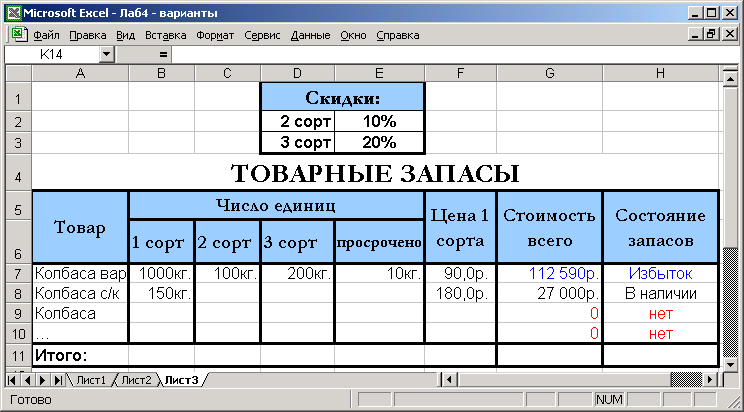Select column H header
744x412 pixels.
pyautogui.click(x=661, y=73)
